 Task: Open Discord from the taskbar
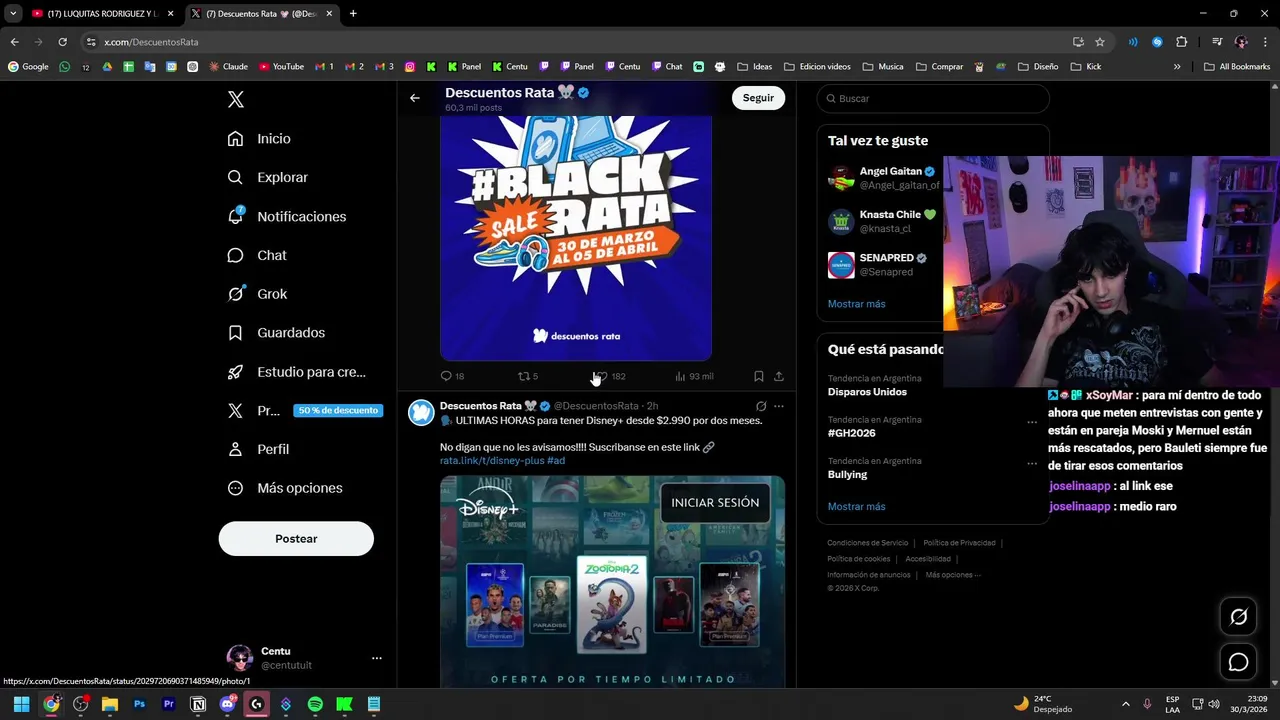coord(227,704)
